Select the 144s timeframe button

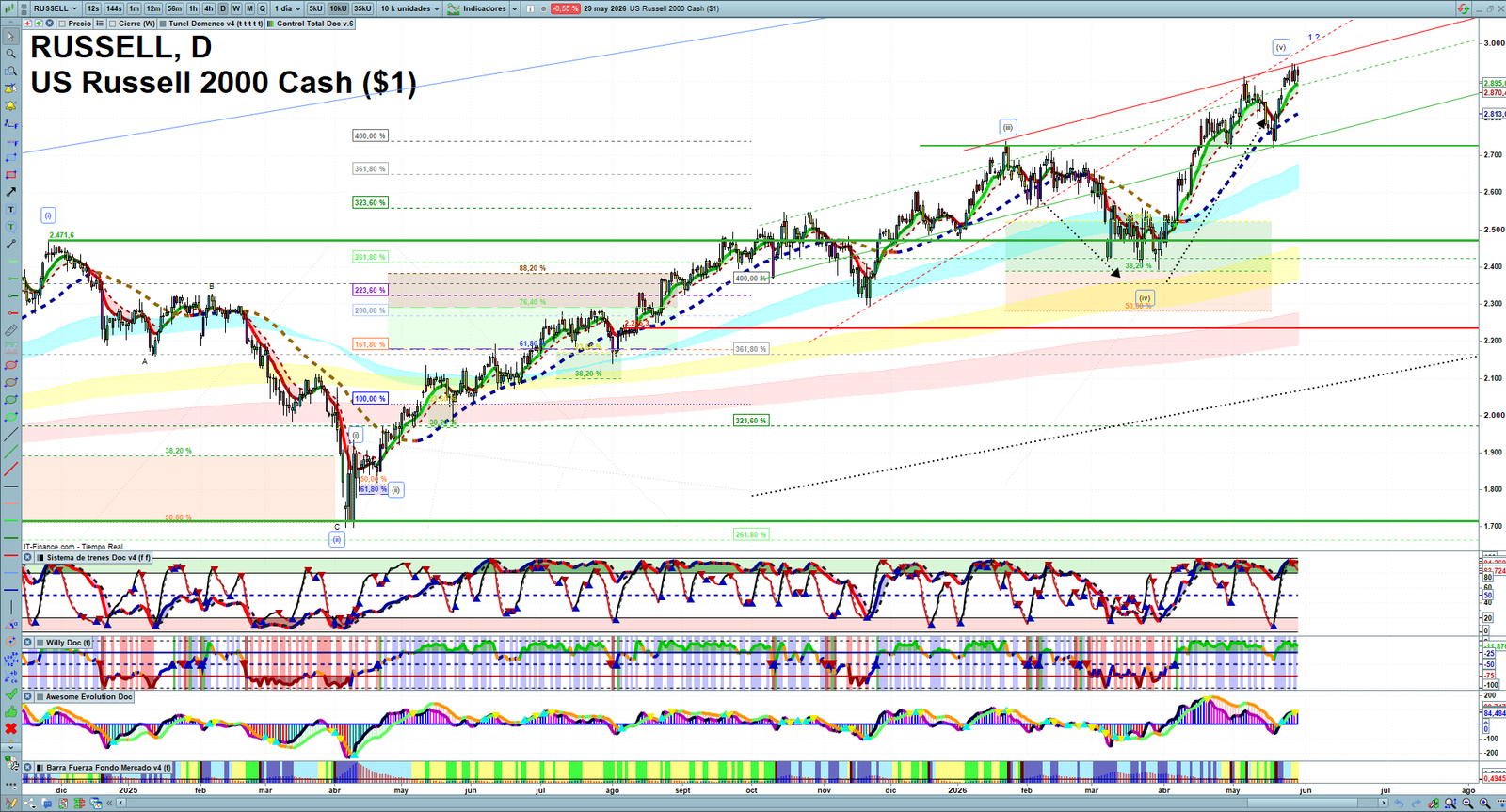point(114,8)
